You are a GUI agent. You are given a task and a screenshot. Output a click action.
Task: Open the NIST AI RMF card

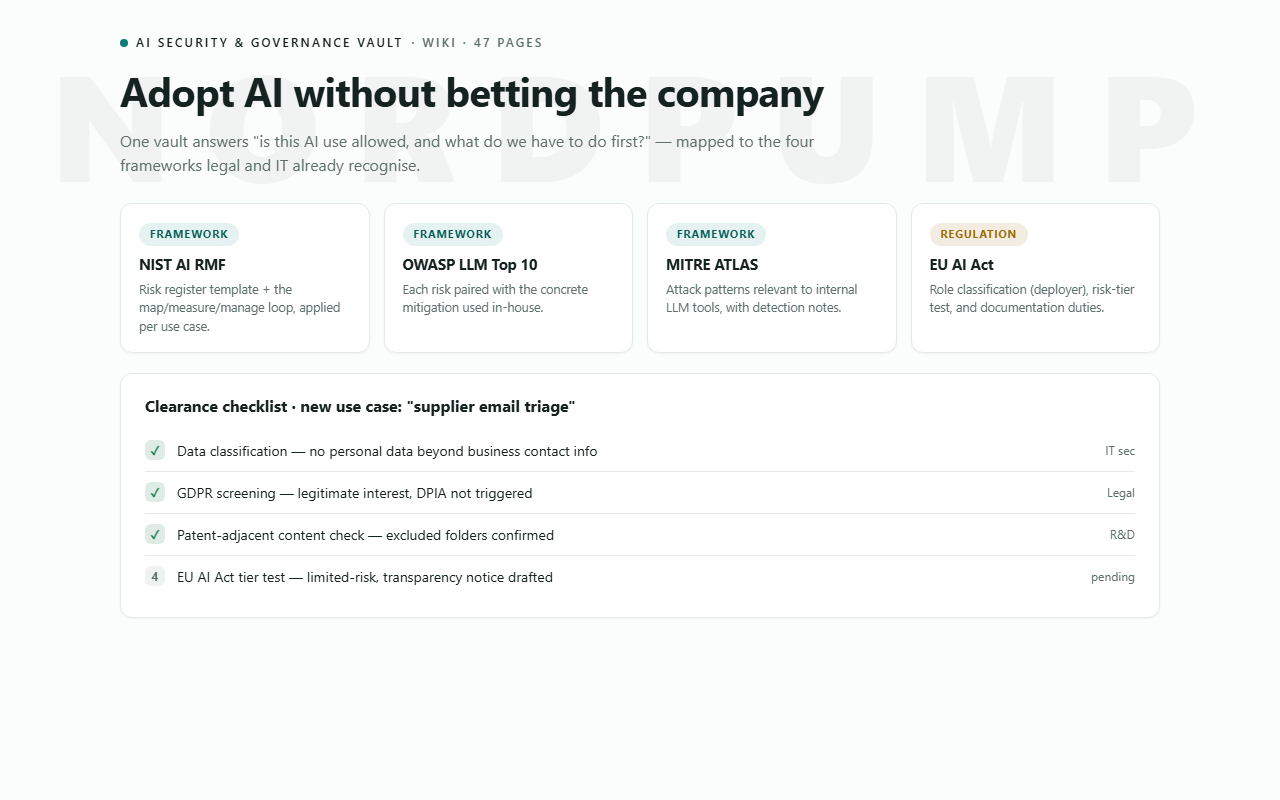(x=245, y=278)
